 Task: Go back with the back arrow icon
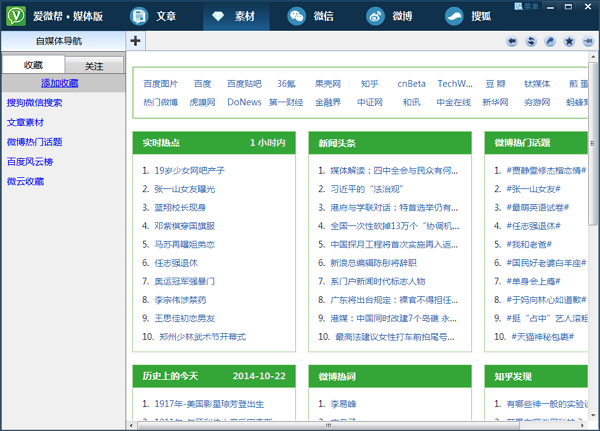(512, 41)
